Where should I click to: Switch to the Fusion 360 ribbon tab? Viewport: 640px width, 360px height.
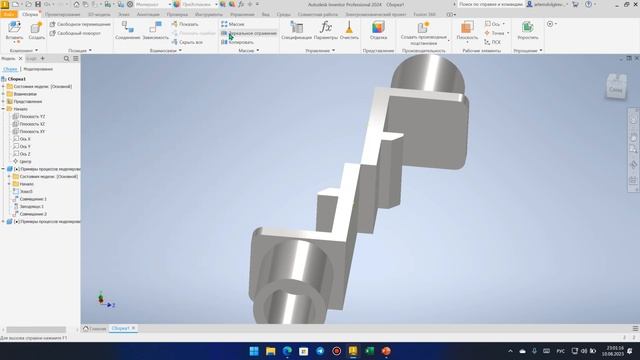click(x=424, y=14)
